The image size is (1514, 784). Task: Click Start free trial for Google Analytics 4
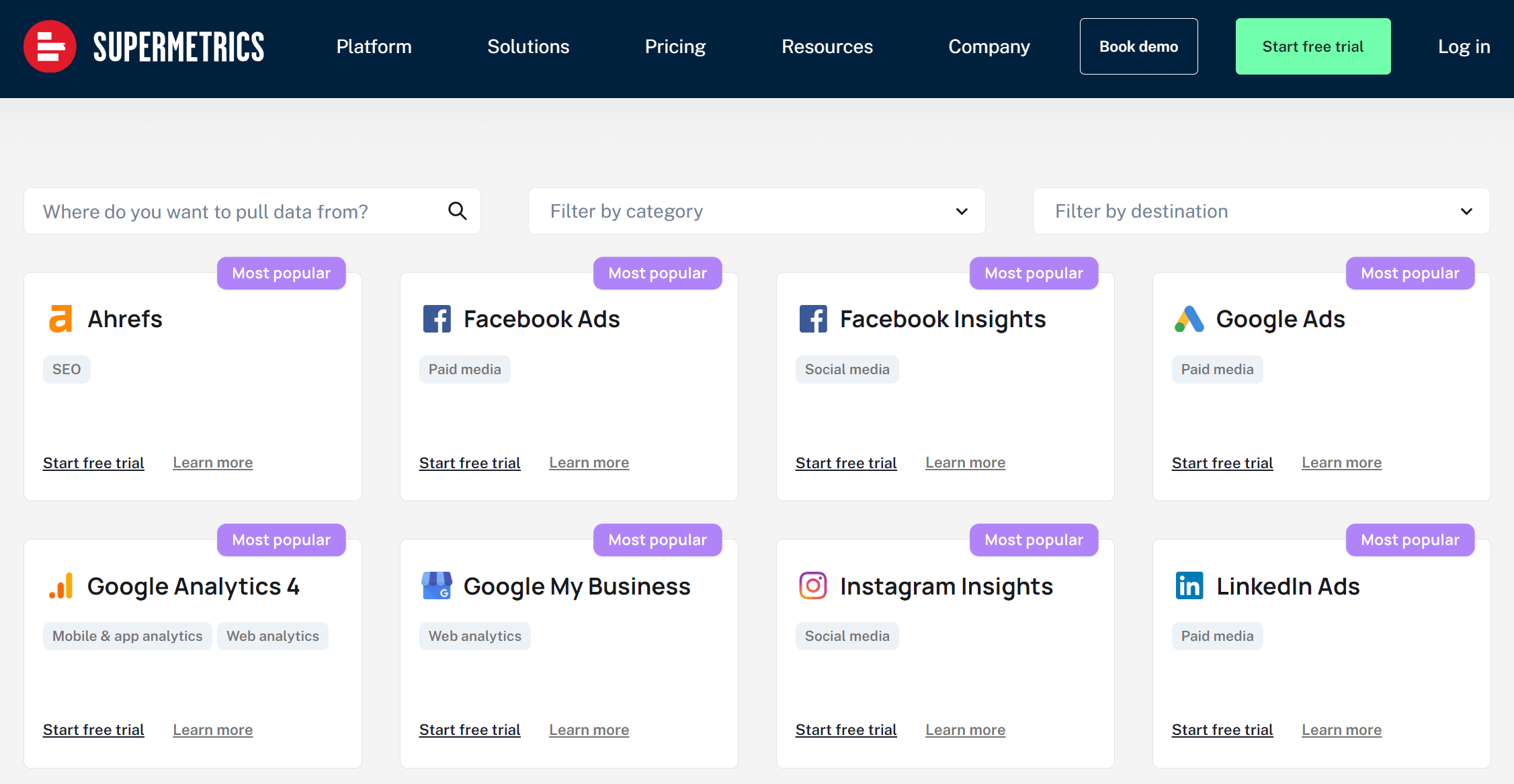pos(93,729)
